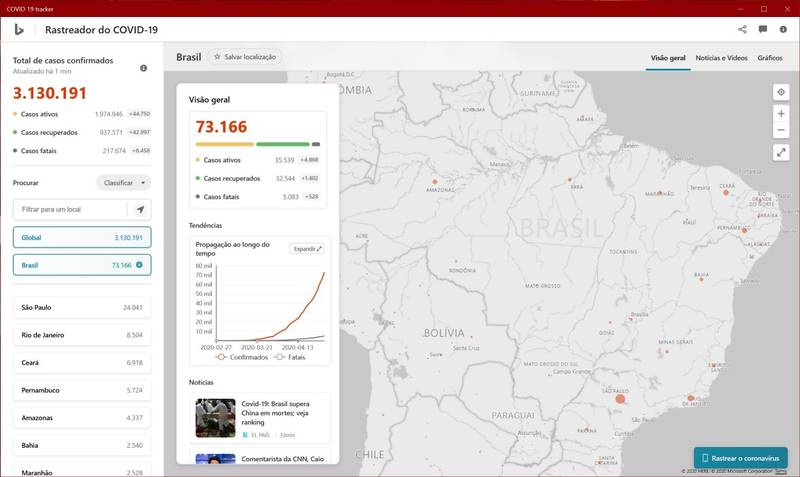Click Brasil Casos recuperados 32.544 row
Image resolution: width=800 pixels, height=477 pixels.
point(258,178)
